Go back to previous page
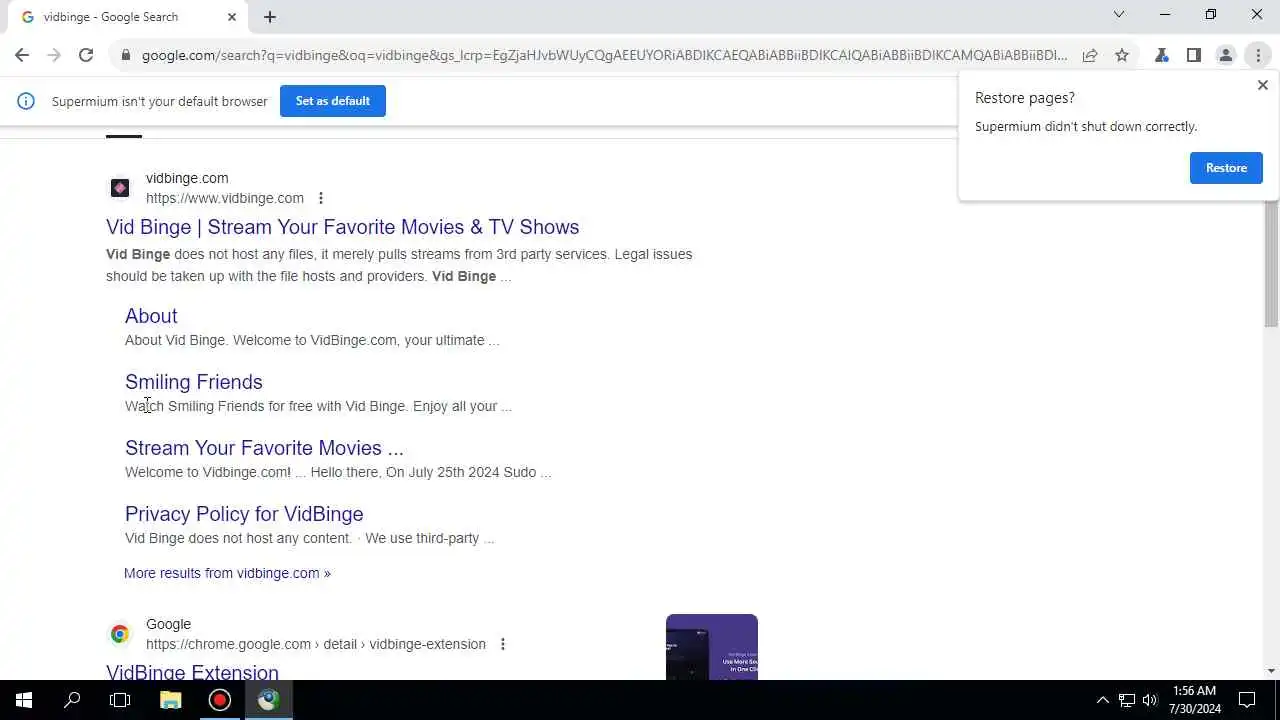The width and height of the screenshot is (1280, 720). [22, 55]
